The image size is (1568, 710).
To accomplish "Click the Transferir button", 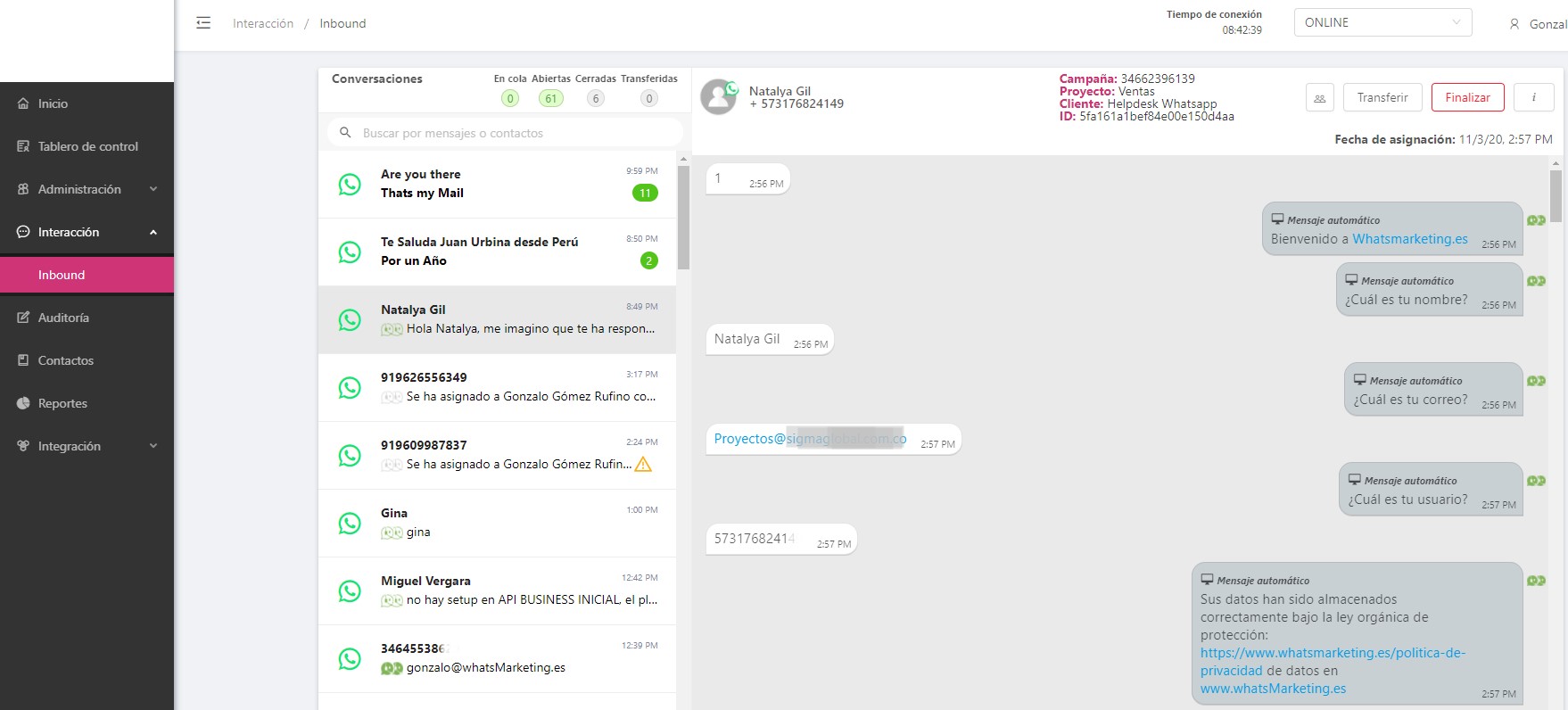I will [1382, 97].
